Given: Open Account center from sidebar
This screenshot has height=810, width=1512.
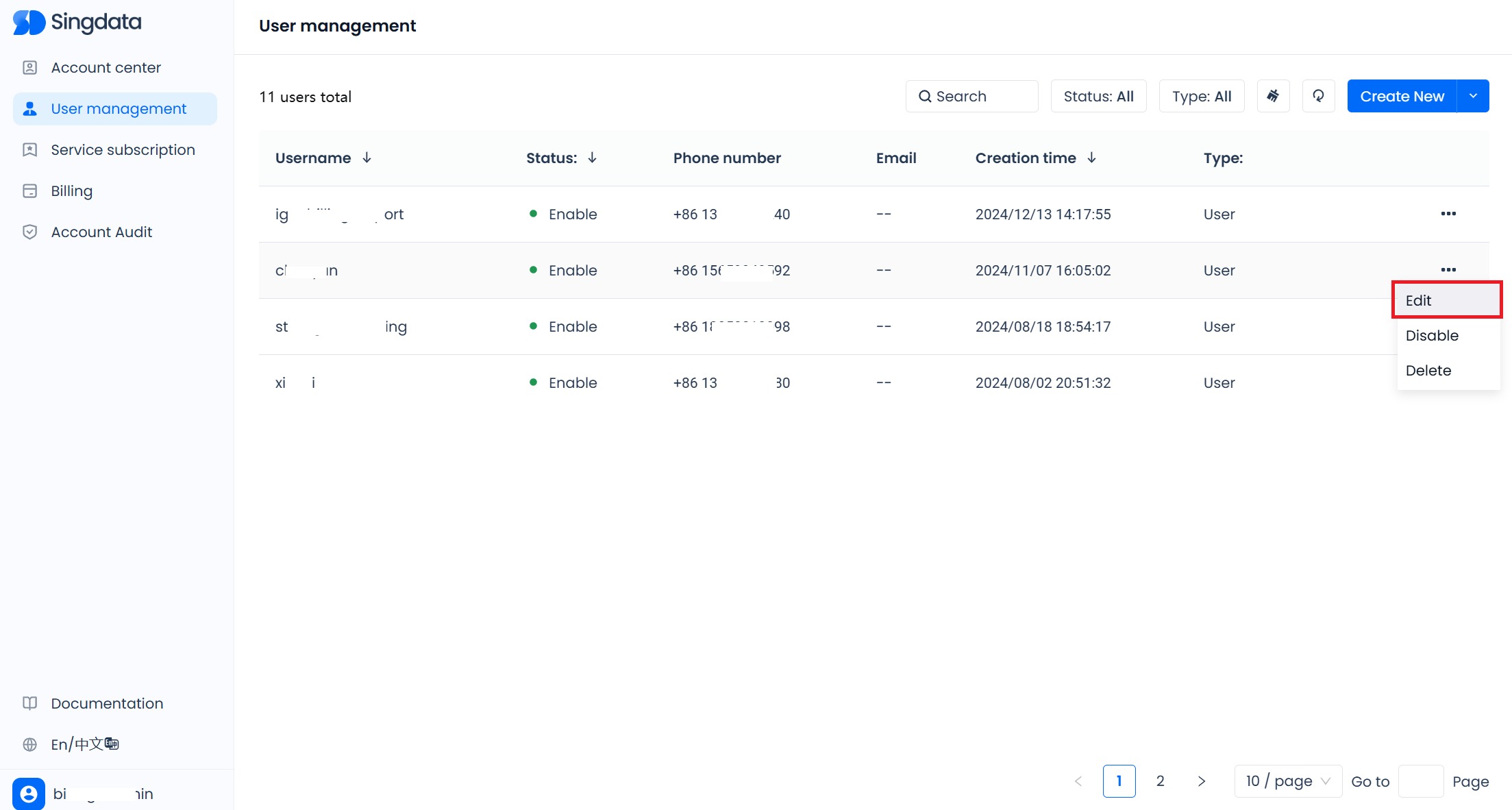Looking at the screenshot, I should [x=106, y=68].
